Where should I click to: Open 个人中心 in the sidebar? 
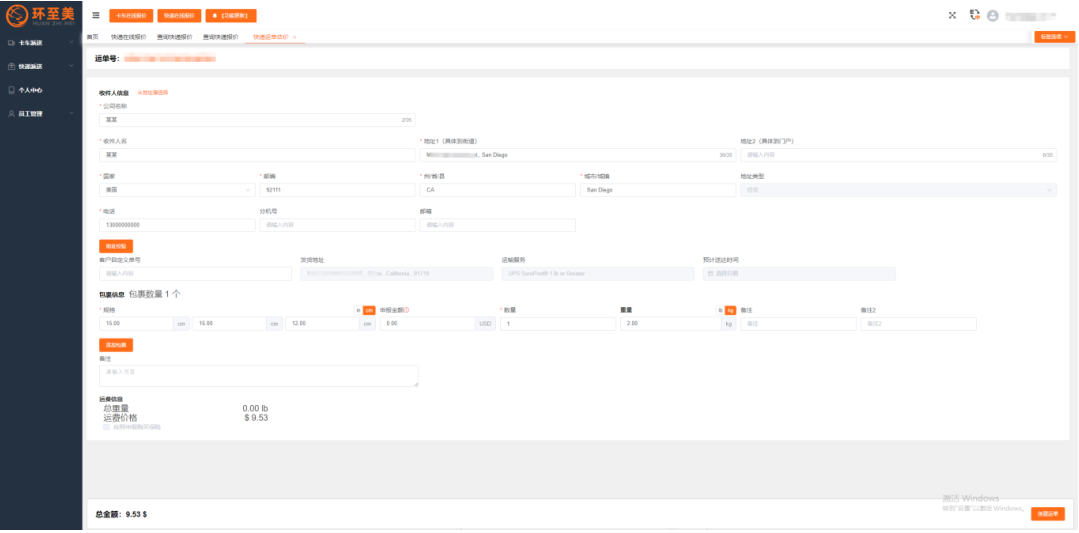point(30,90)
